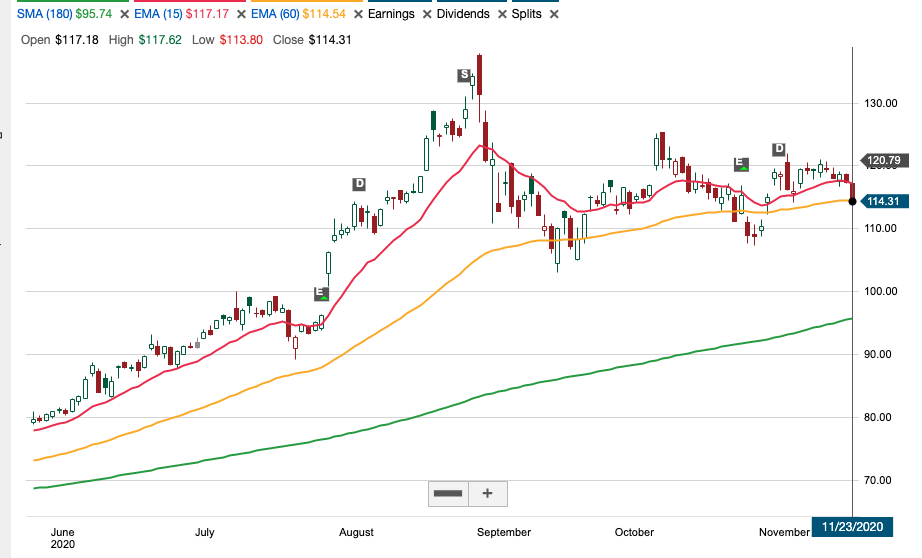Screen dimensions: 922x558
Task: Click the September label on time axis
Action: [x=504, y=532]
